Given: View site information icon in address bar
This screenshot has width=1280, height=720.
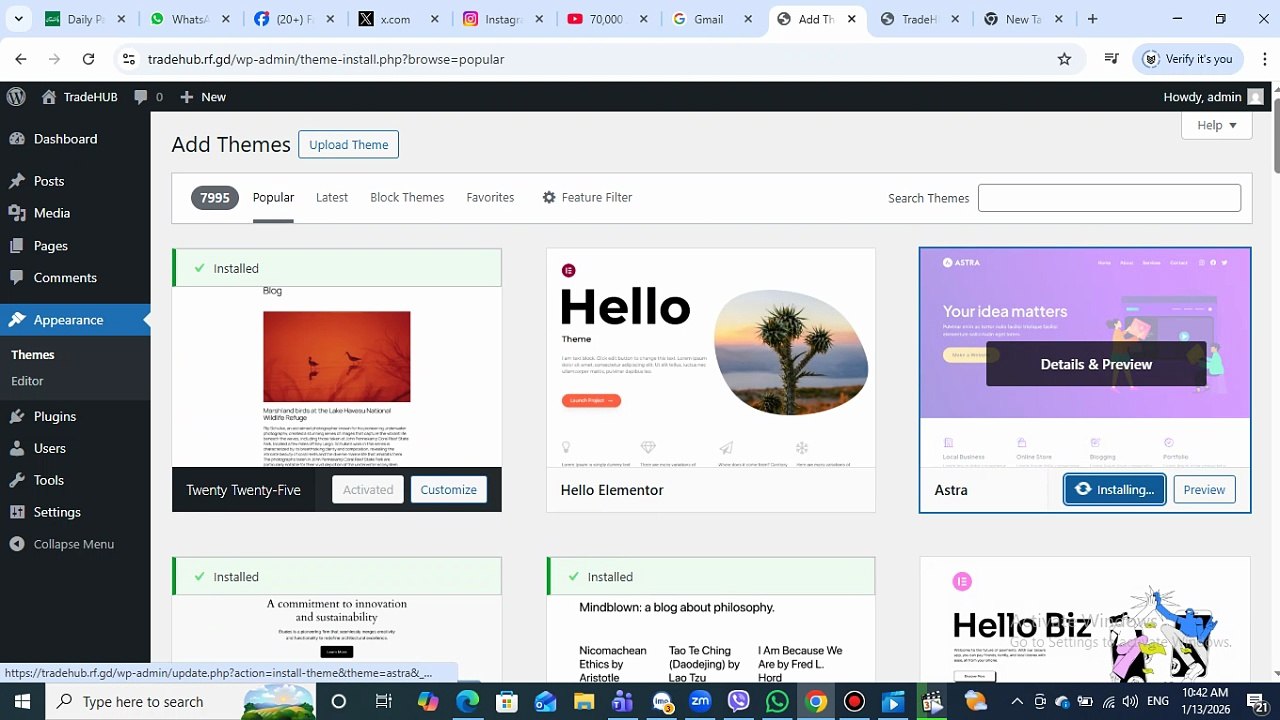Looking at the screenshot, I should pos(128,59).
